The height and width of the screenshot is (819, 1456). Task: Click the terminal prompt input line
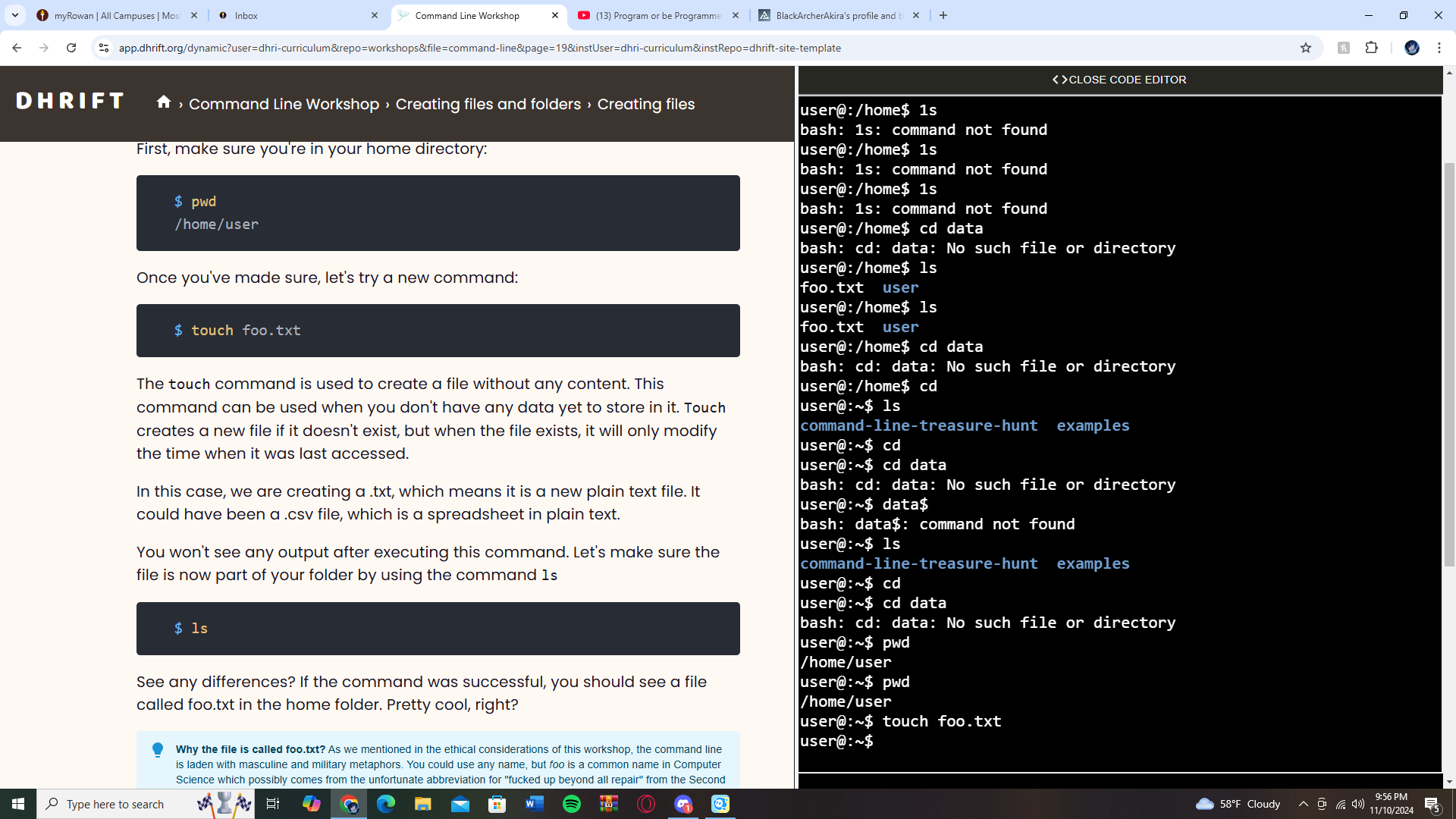(1119, 741)
